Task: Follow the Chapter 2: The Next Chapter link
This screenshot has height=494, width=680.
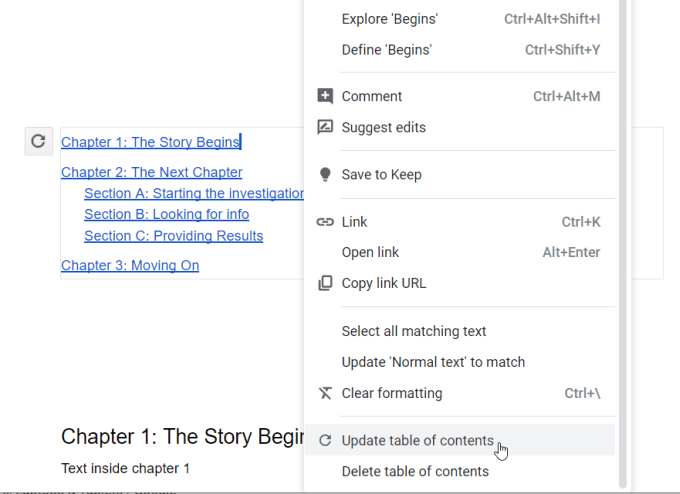Action: (x=151, y=172)
